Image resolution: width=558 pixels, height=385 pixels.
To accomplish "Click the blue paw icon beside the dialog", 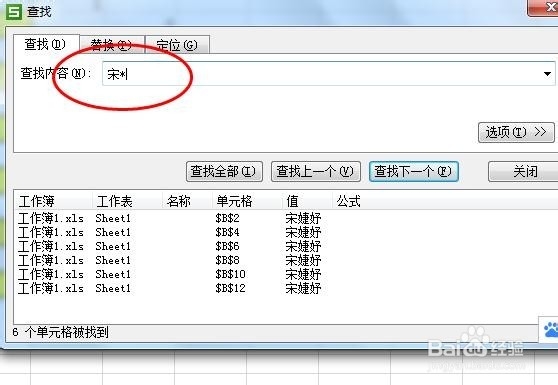I will click(551, 330).
